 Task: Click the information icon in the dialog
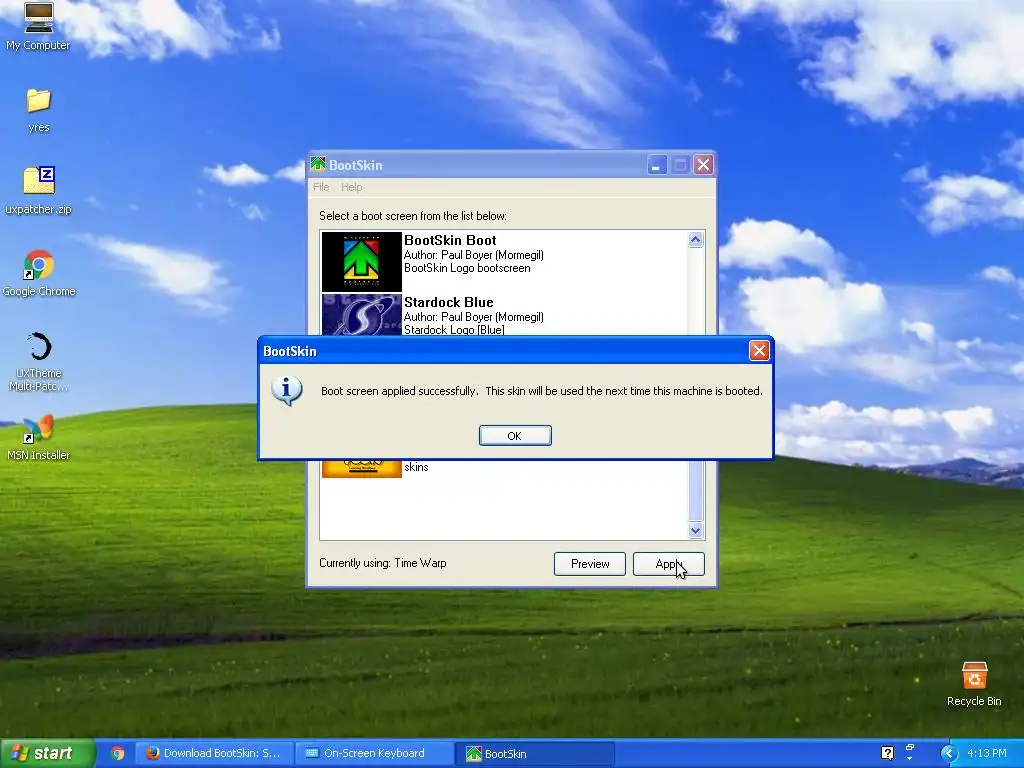287,391
